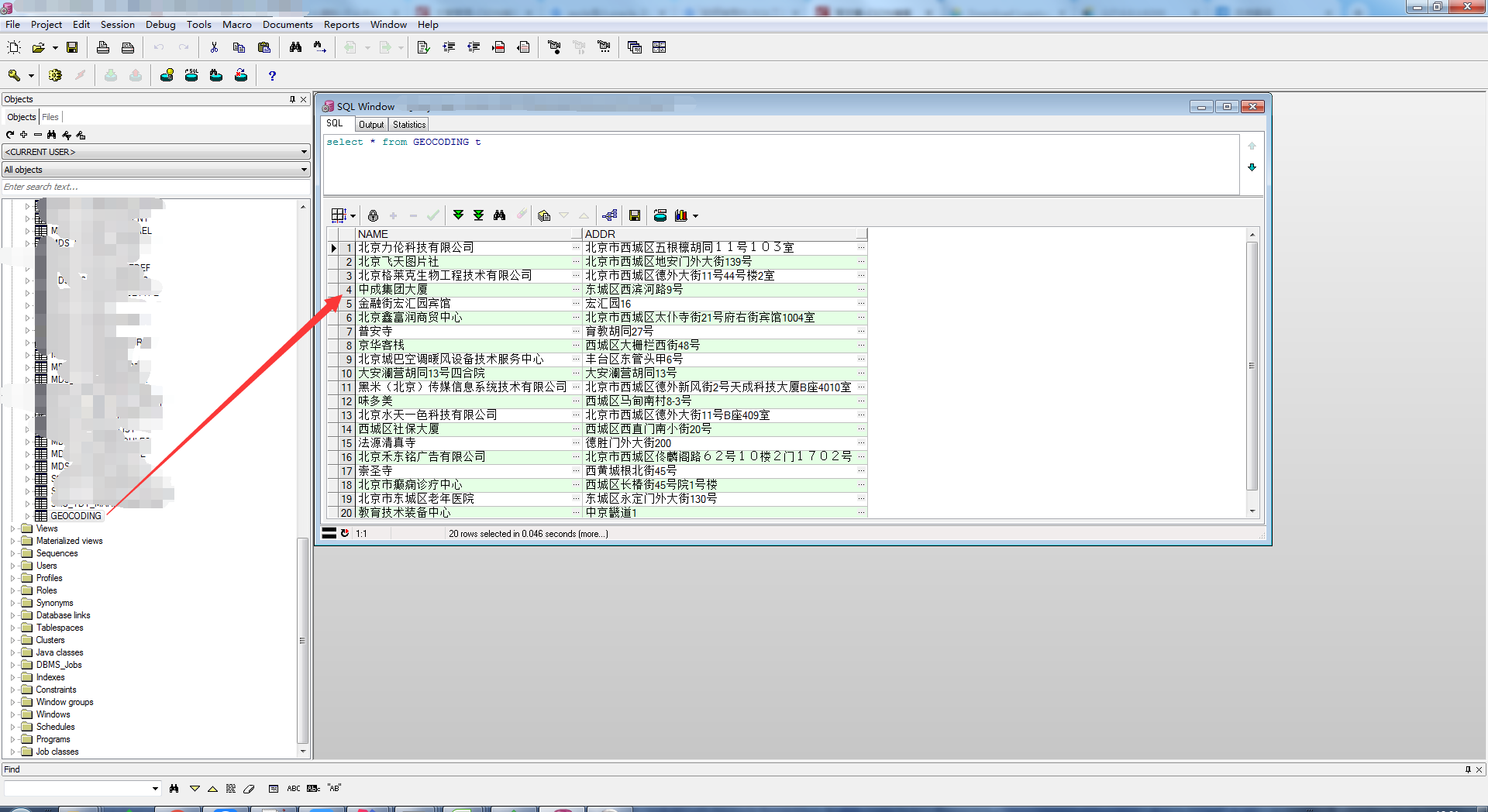This screenshot has height=812, width=1488.
Task: Click the Fetch next page green arrow
Action: click(458, 215)
